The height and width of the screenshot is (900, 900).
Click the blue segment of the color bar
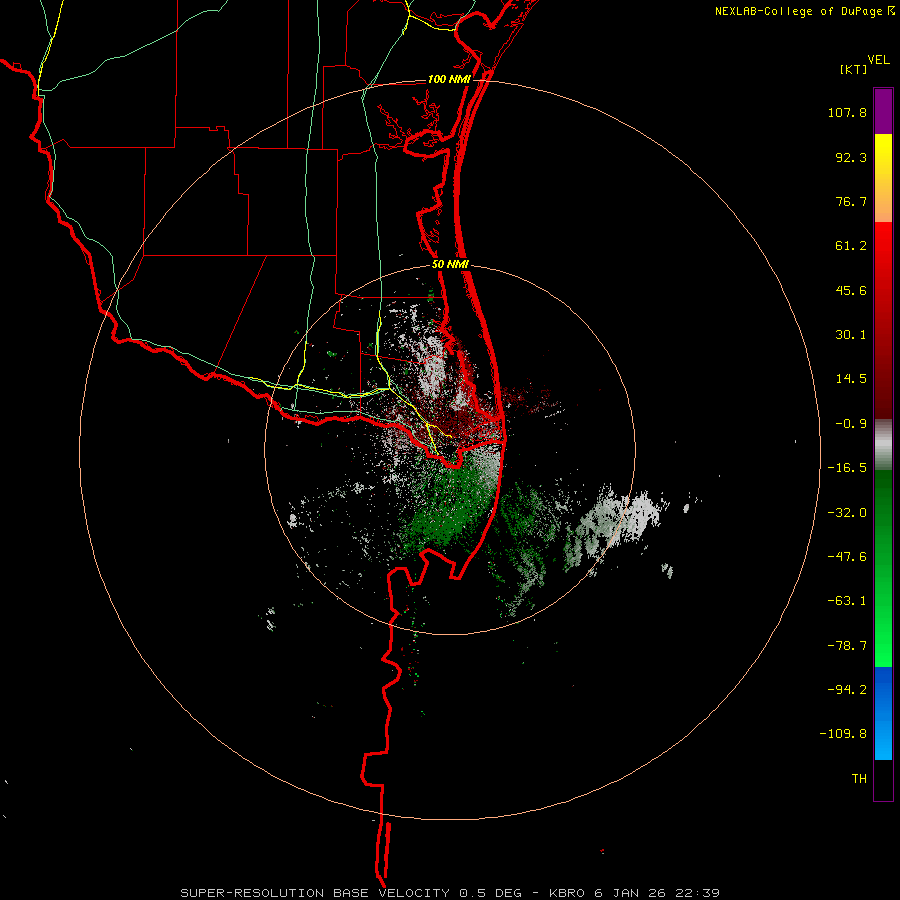(883, 713)
